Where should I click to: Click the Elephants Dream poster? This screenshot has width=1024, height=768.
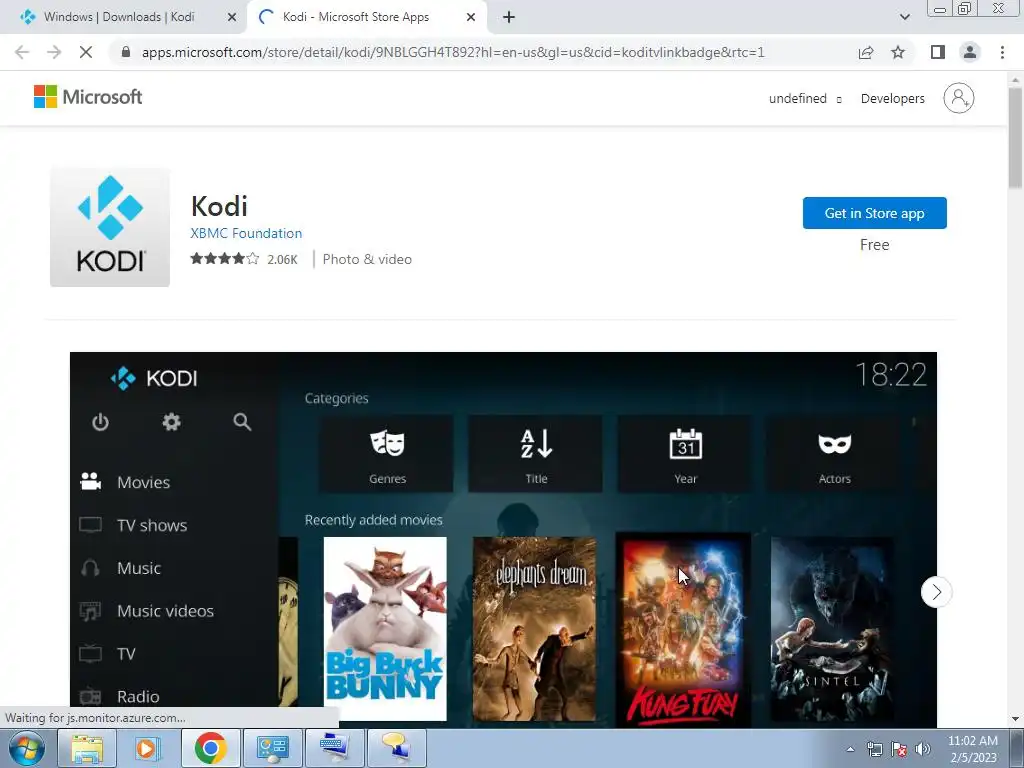click(534, 629)
